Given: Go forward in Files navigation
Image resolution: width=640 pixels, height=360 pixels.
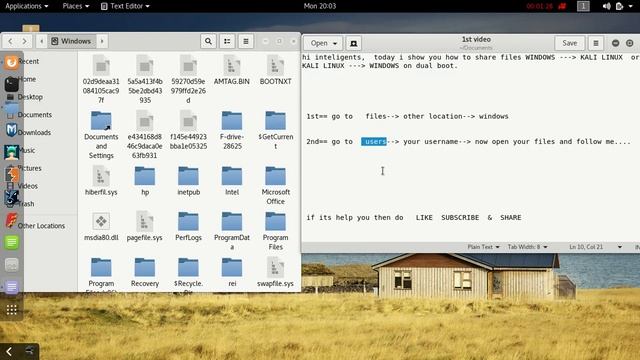Looking at the screenshot, I should pos(24,41).
